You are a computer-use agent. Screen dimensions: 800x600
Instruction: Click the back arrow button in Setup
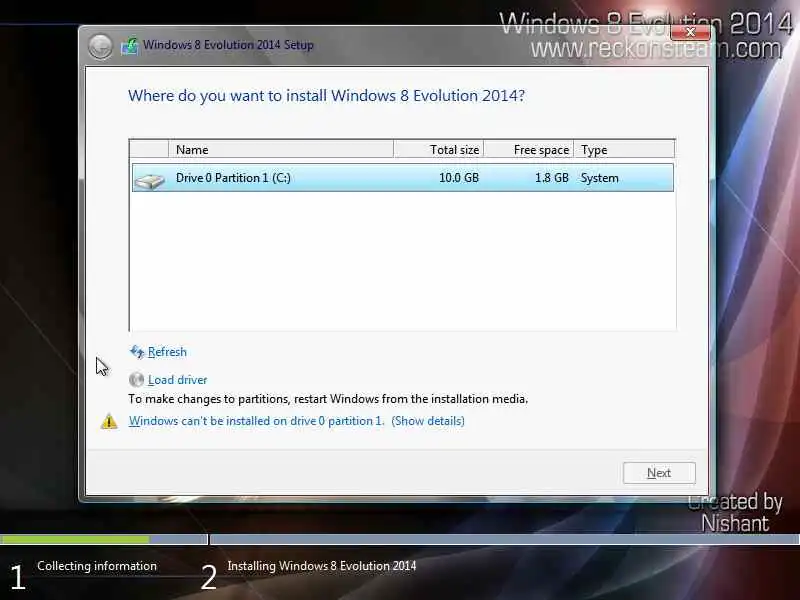100,46
